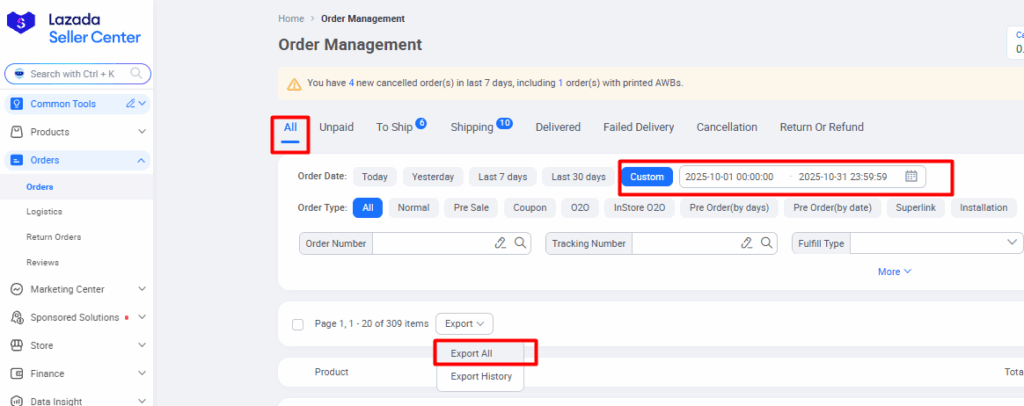This screenshot has width=1024, height=406.
Task: Select Superlink order type
Action: point(916,208)
